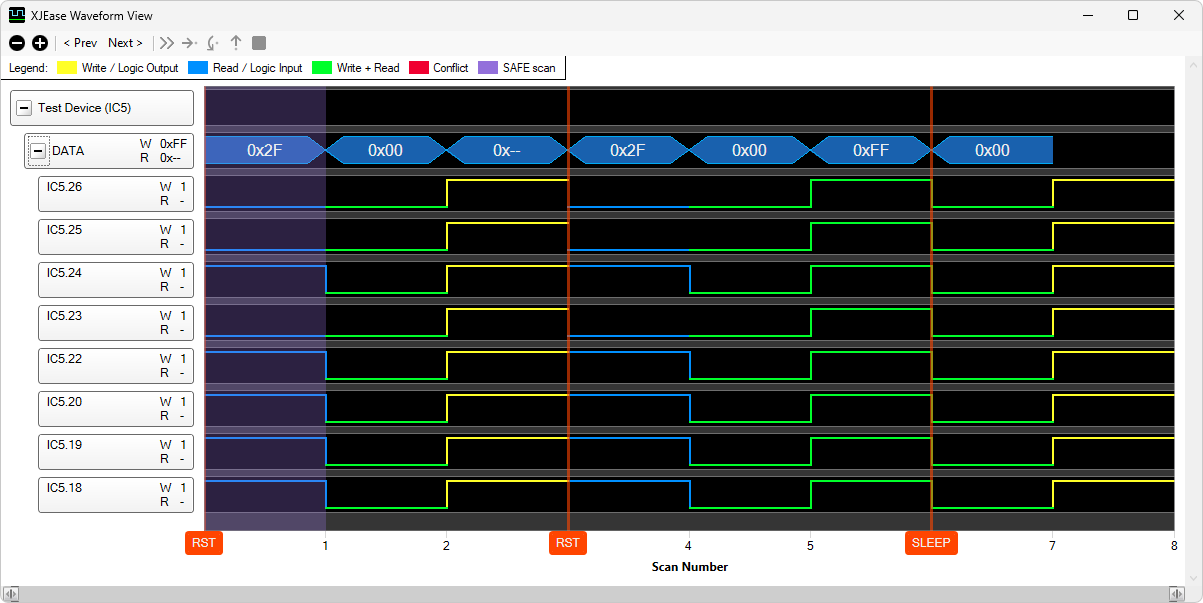
Task: Click the zoom in plus icon
Action: point(40,43)
